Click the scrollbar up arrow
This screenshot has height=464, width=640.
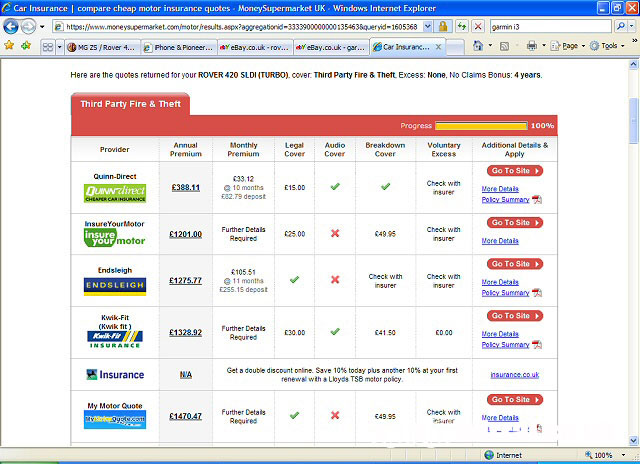pyautogui.click(x=633, y=64)
